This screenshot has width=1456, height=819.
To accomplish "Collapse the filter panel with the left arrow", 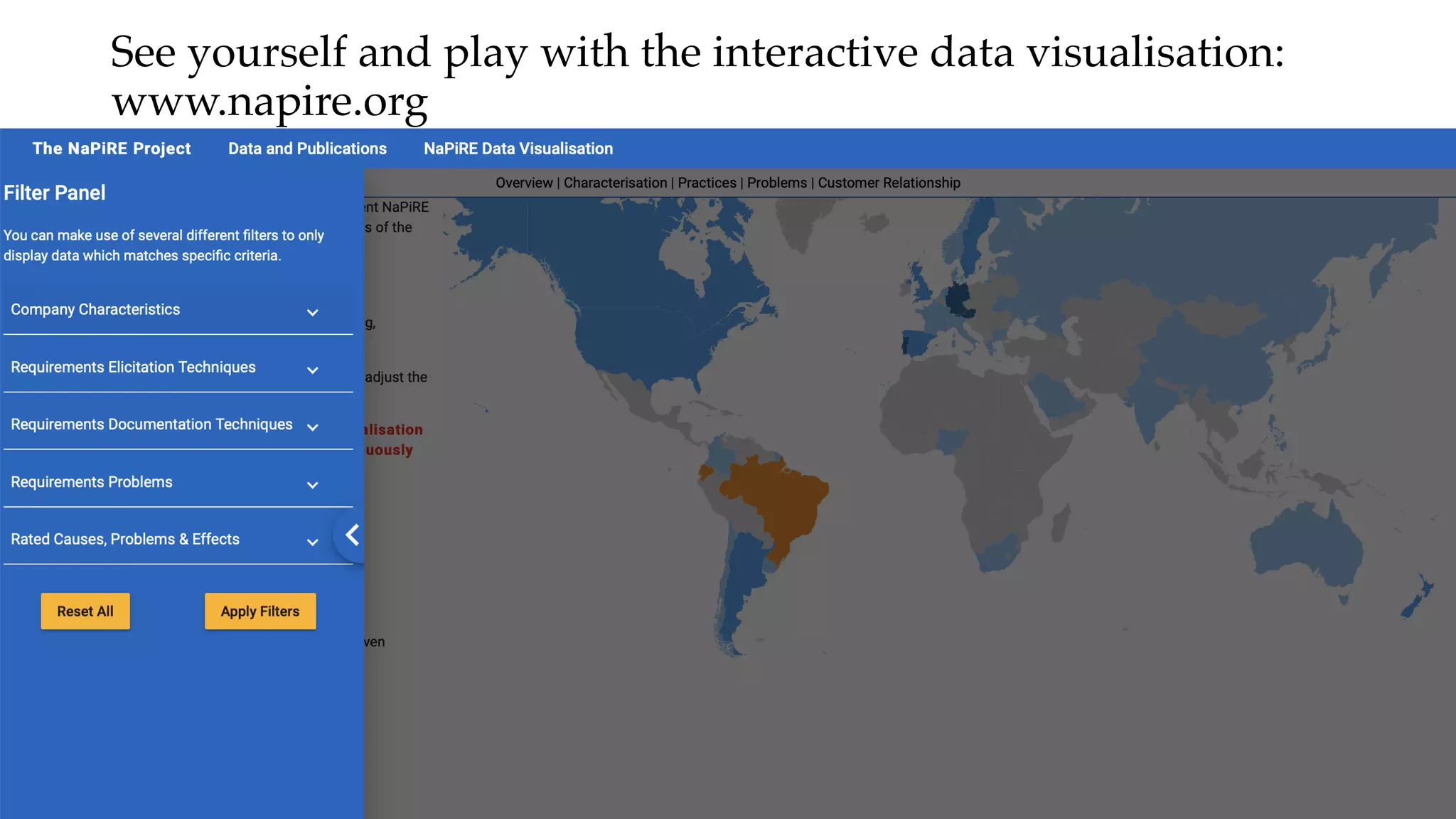I will click(x=351, y=535).
